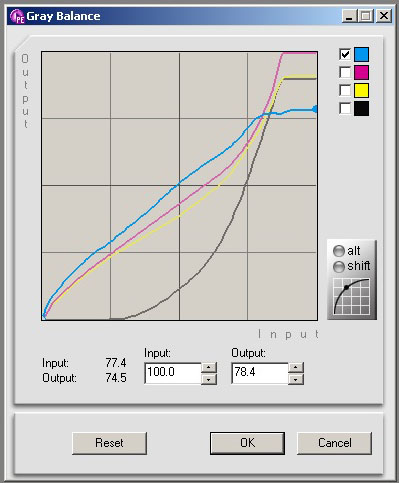Image resolution: width=399 pixels, height=483 pixels.
Task: Uncheck the cyan channel checkbox
Action: pos(345,54)
